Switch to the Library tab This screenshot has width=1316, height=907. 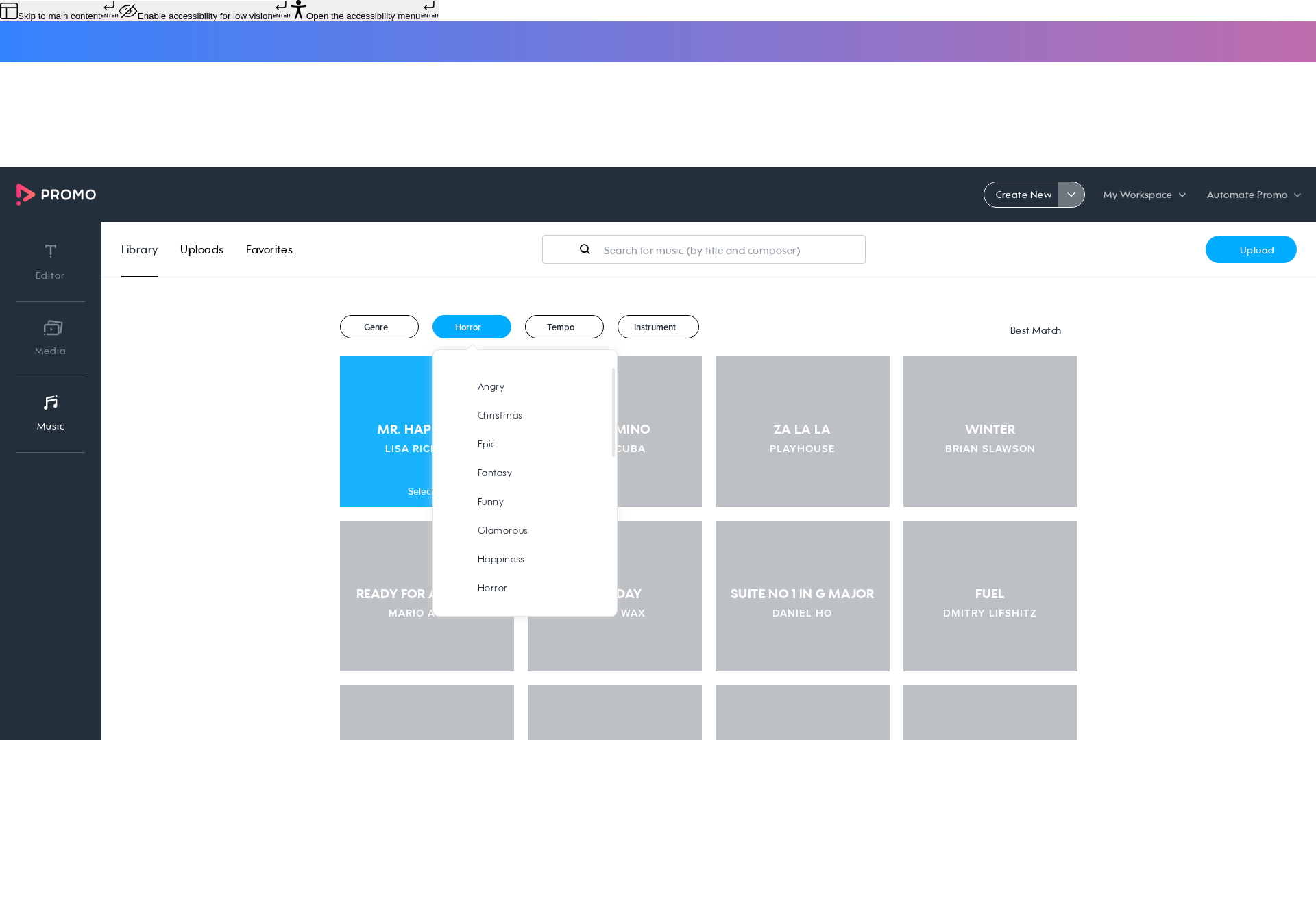click(139, 249)
